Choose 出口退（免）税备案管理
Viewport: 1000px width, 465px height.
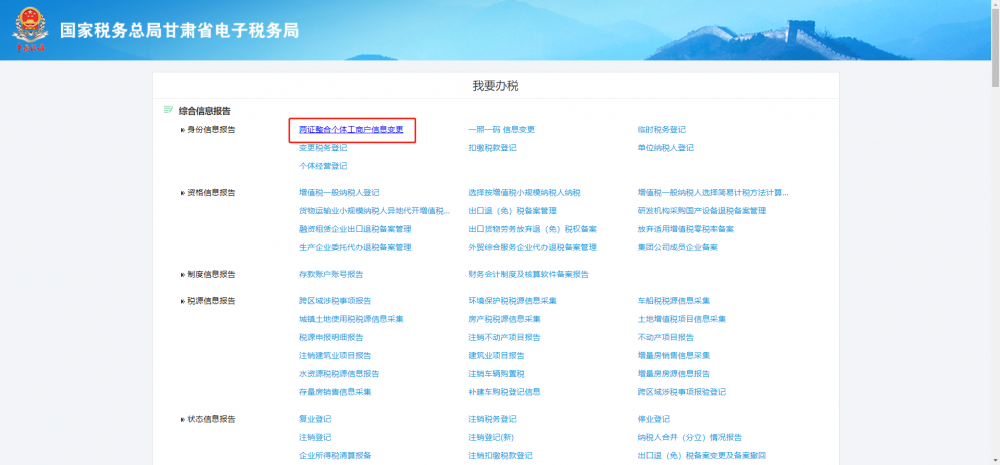point(512,211)
